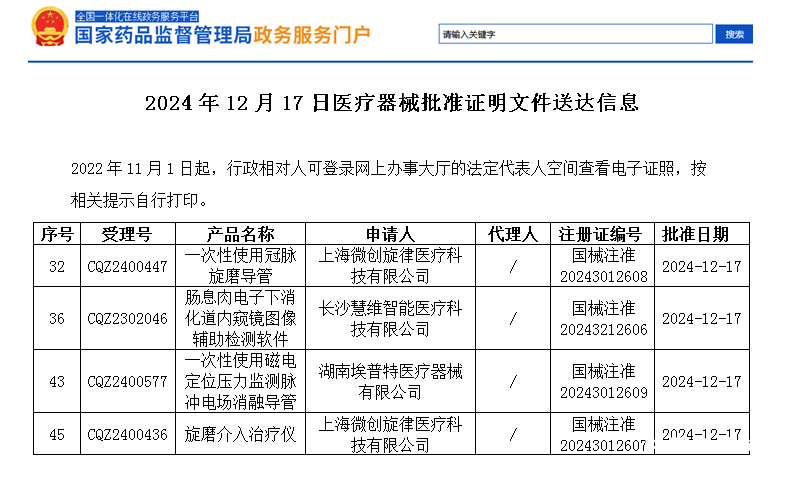Select the 批准日期 column header
788x498 pixels.
(702, 234)
